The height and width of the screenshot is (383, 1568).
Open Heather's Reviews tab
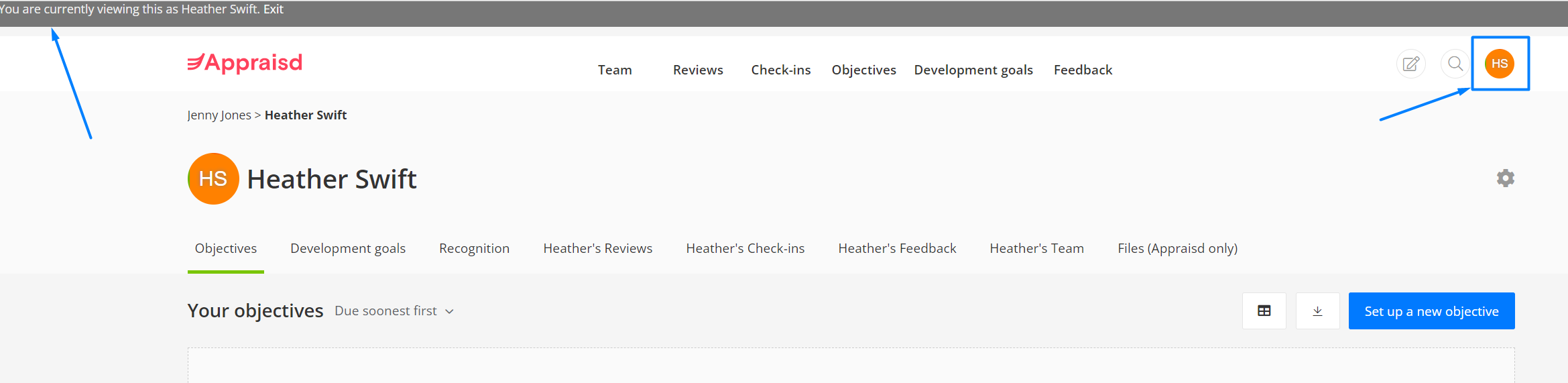598,248
